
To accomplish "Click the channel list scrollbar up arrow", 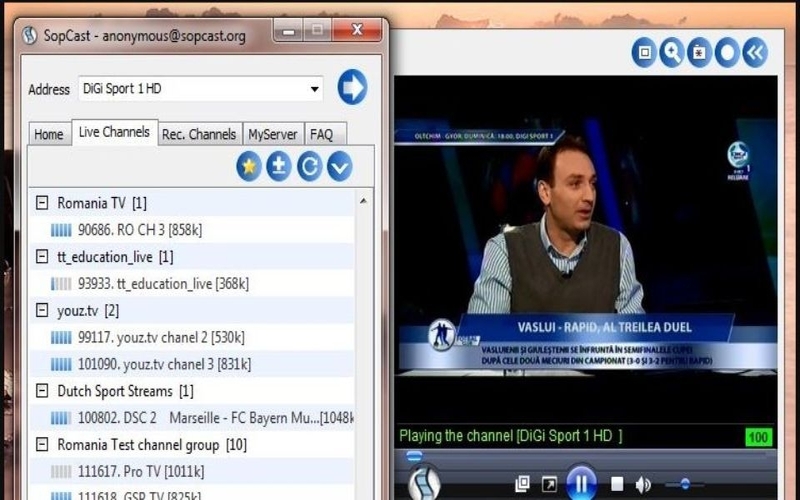I will pos(363,201).
